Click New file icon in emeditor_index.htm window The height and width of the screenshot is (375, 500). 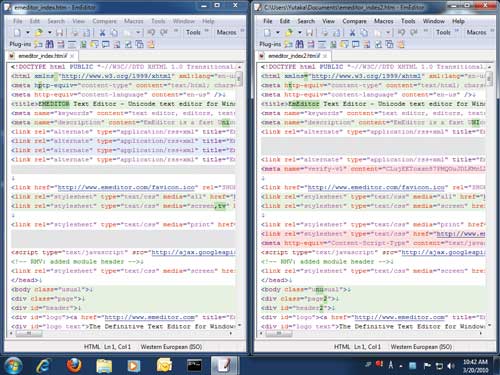pos(17,32)
